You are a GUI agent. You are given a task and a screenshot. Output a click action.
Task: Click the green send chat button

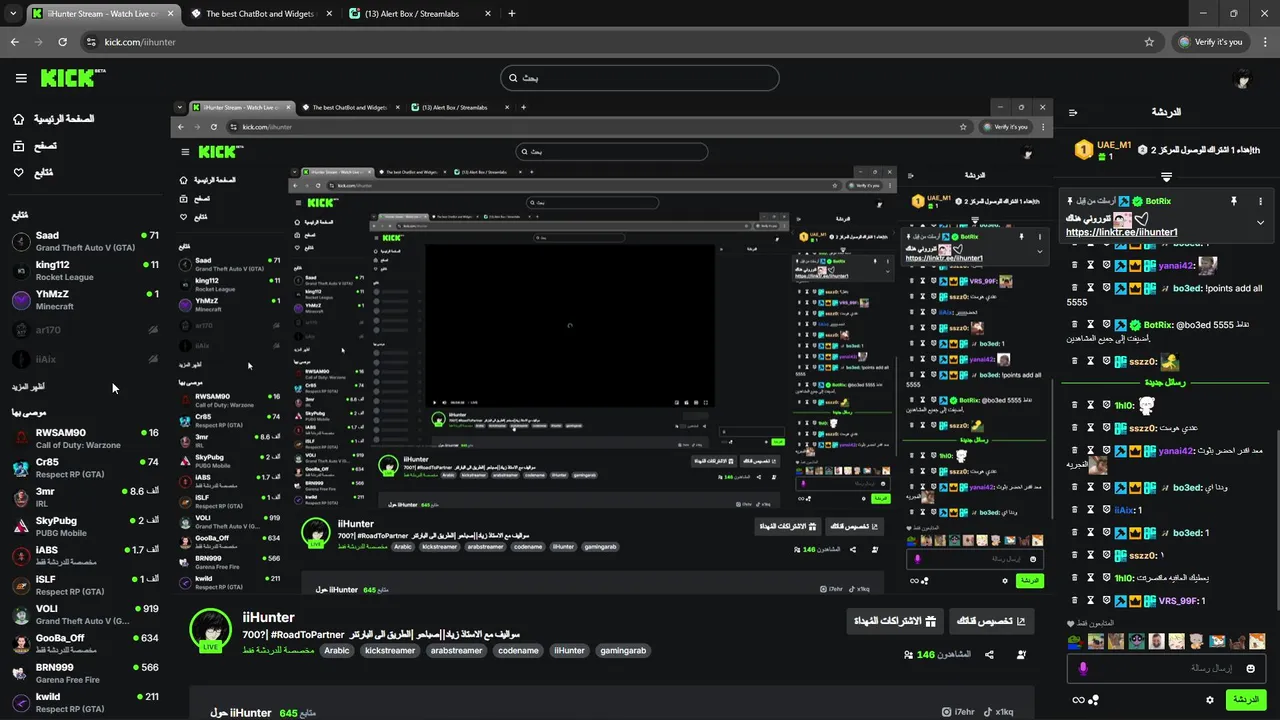(1246, 700)
